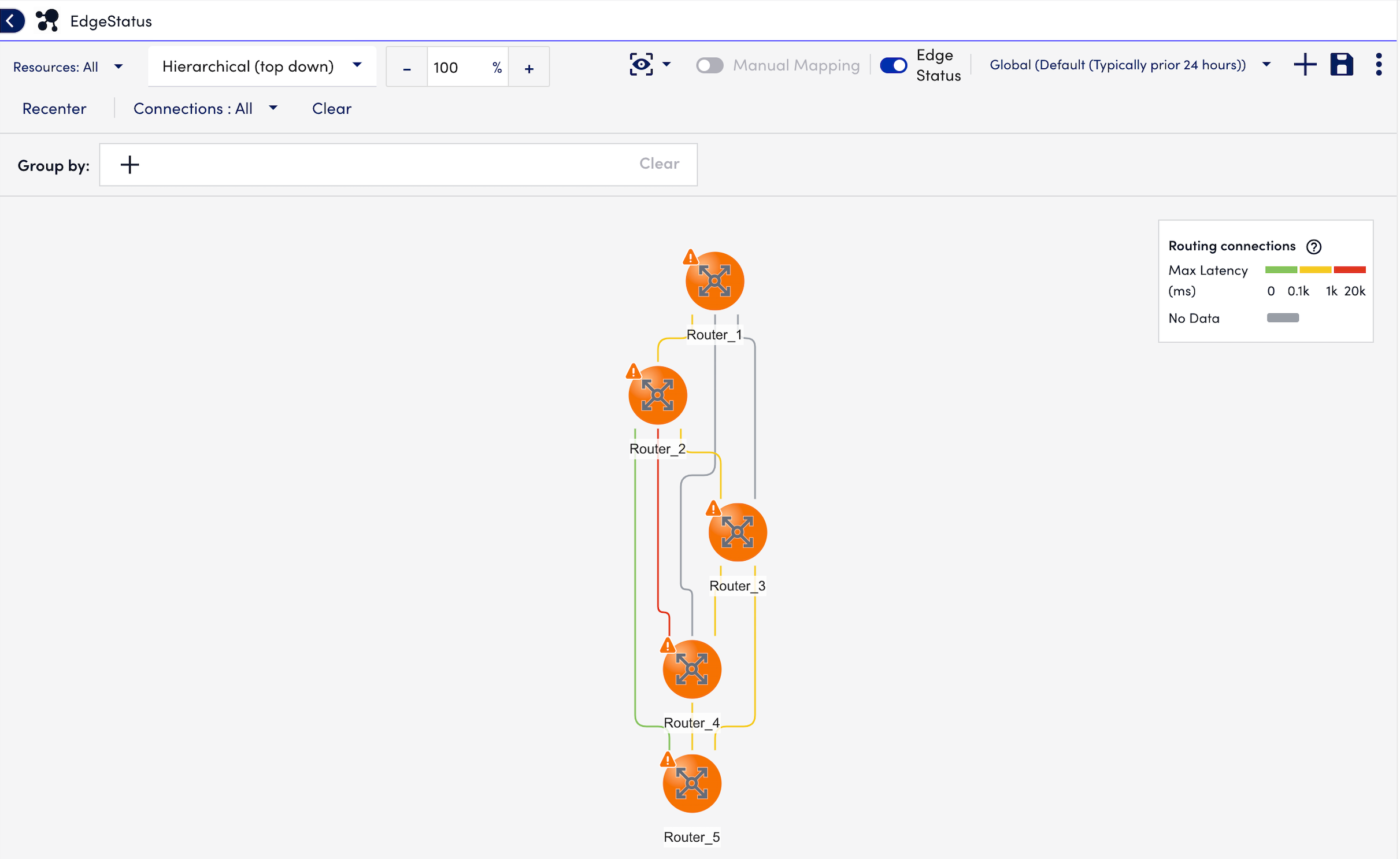
Task: Open the eye focus view options icon
Action: click(x=641, y=64)
